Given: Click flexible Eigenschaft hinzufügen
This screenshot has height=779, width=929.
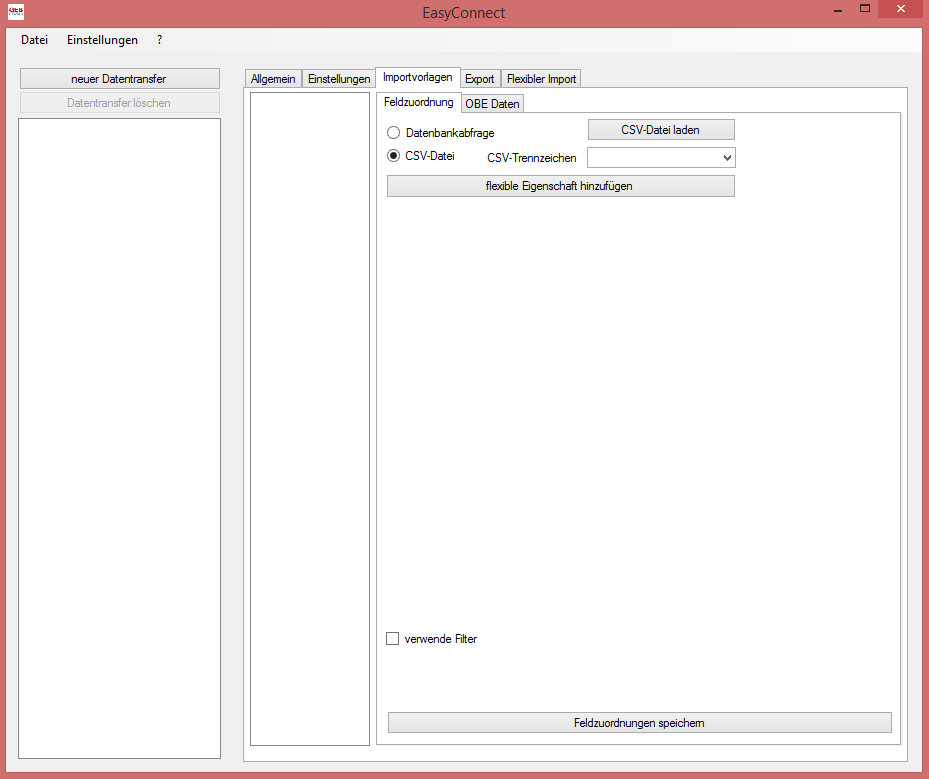Looking at the screenshot, I should point(560,186).
